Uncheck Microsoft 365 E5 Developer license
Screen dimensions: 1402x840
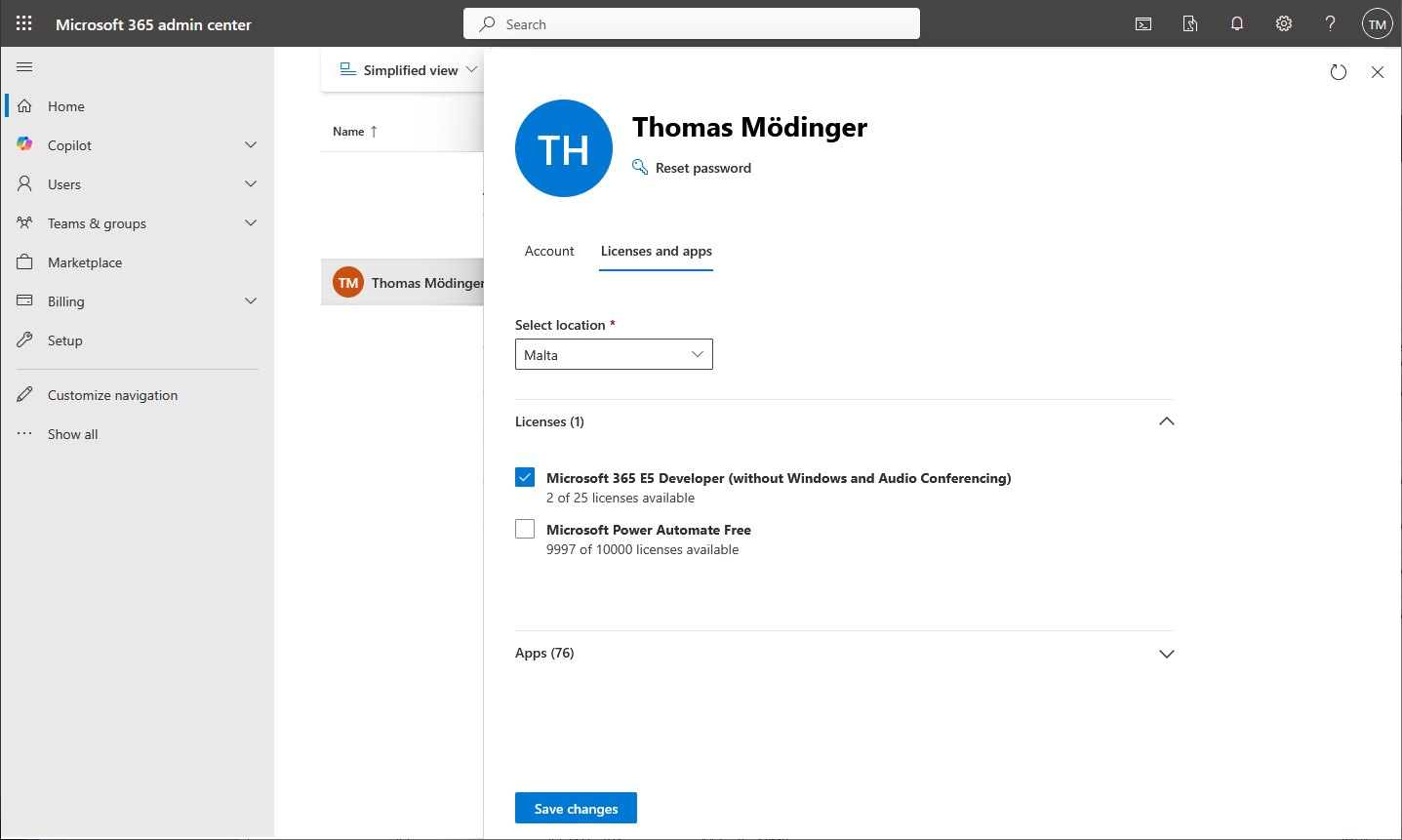[525, 477]
